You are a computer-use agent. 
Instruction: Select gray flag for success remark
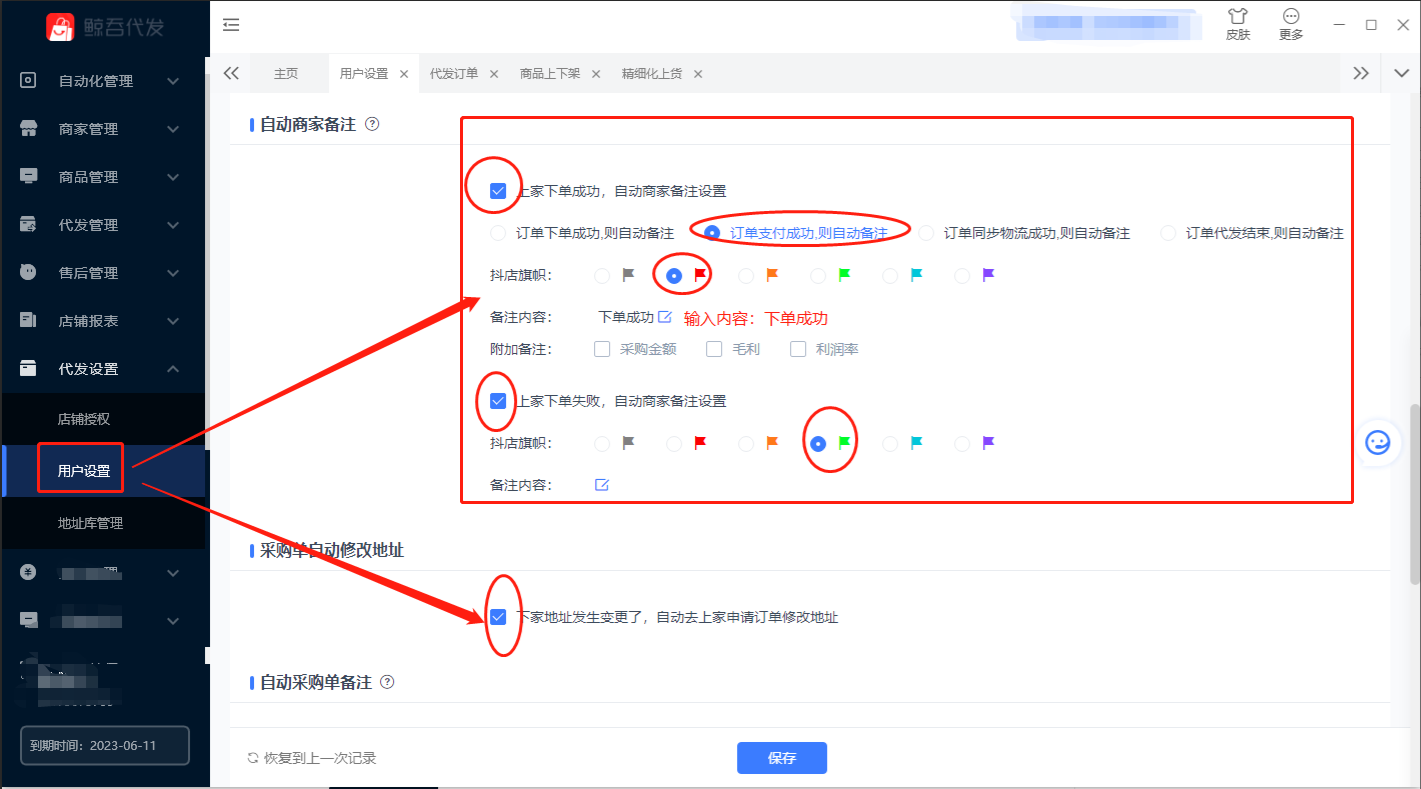(602, 275)
